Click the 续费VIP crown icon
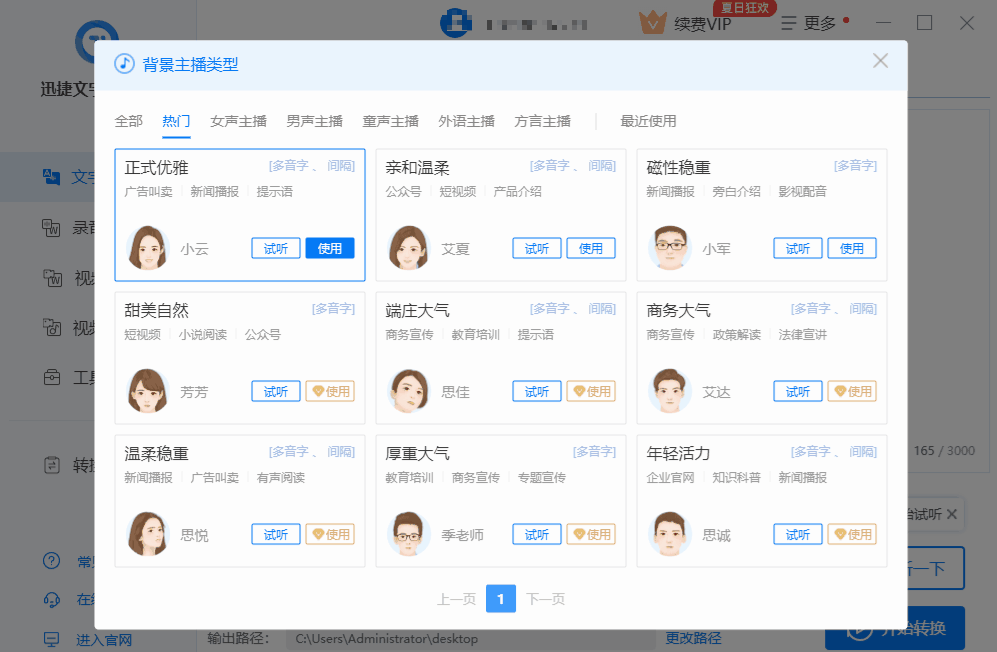This screenshot has height=652, width=997. (x=653, y=23)
